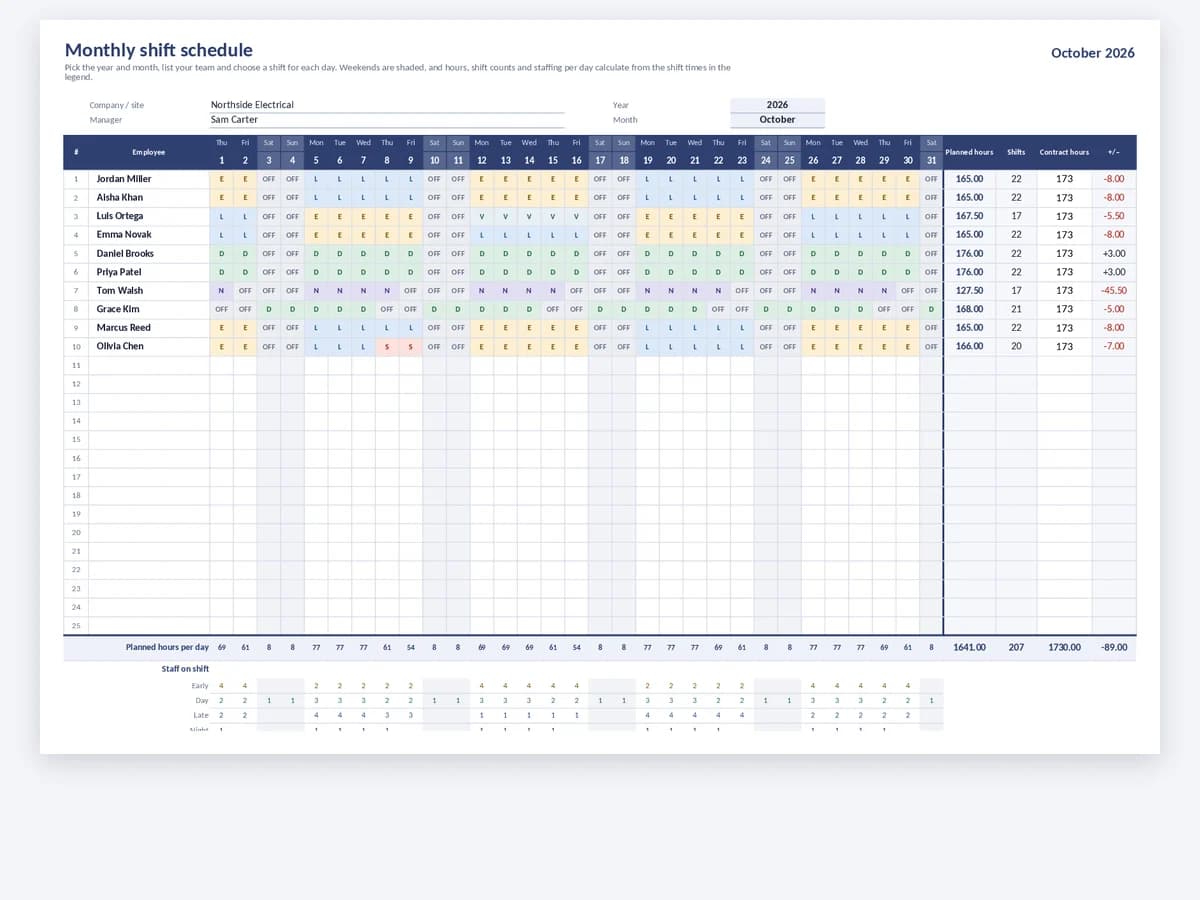
Task: Select Tom Walsh's balance of -45.50
Action: 1114,291
